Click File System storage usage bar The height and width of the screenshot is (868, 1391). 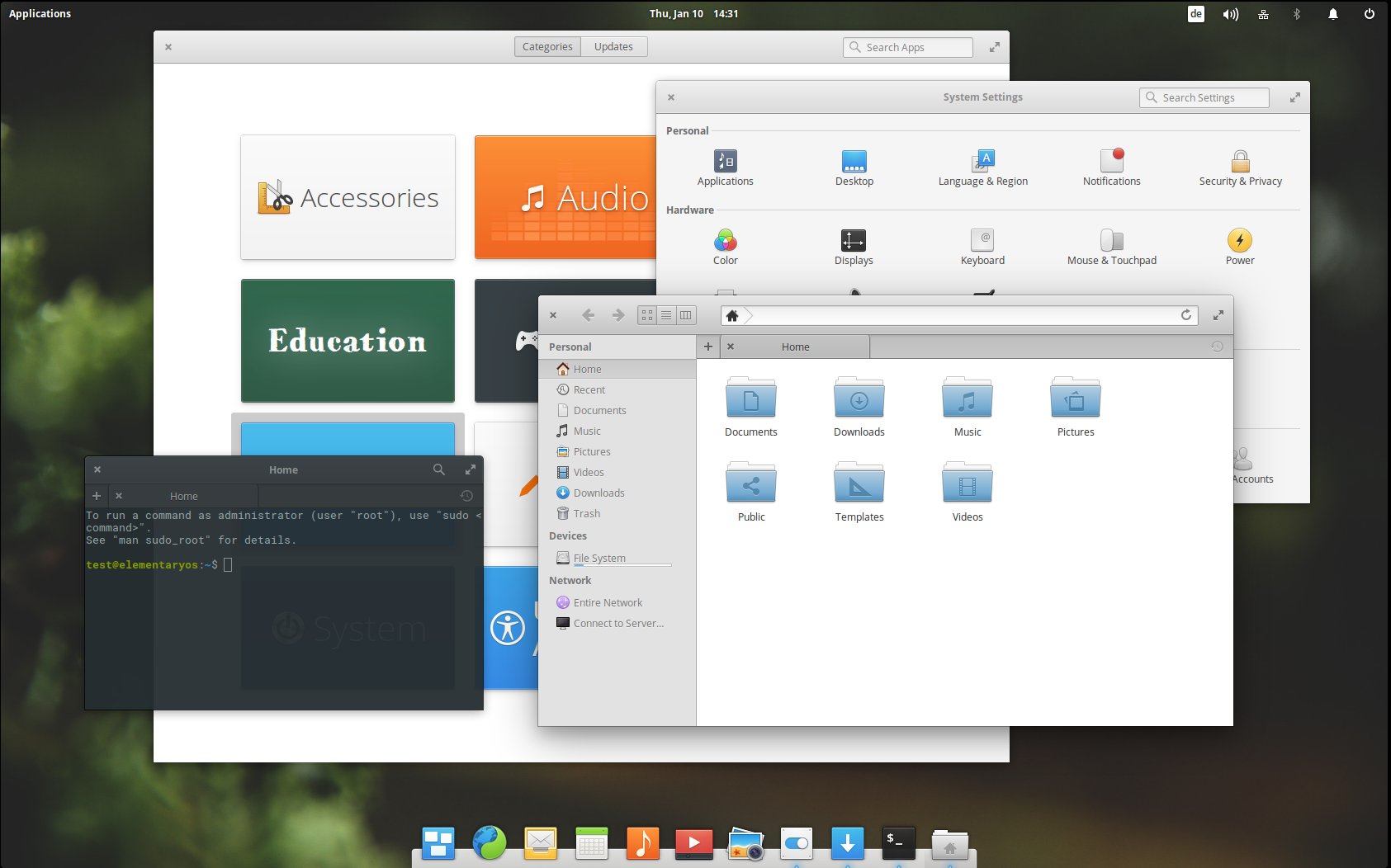tap(622, 565)
